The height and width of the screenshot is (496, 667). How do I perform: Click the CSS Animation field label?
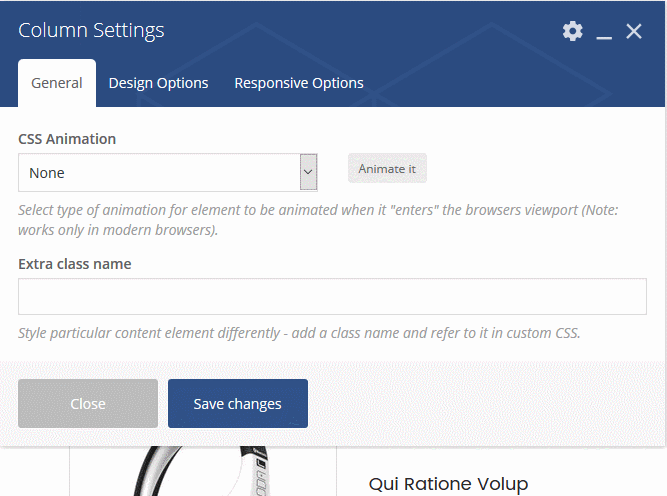(x=67, y=139)
